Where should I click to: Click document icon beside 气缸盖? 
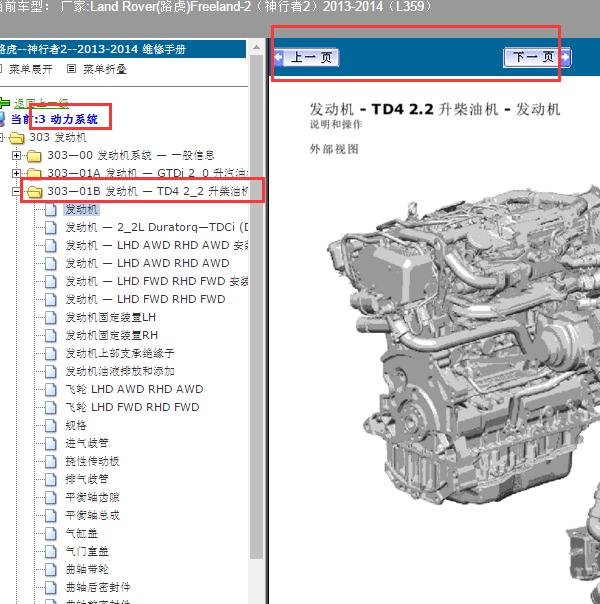click(x=50, y=534)
